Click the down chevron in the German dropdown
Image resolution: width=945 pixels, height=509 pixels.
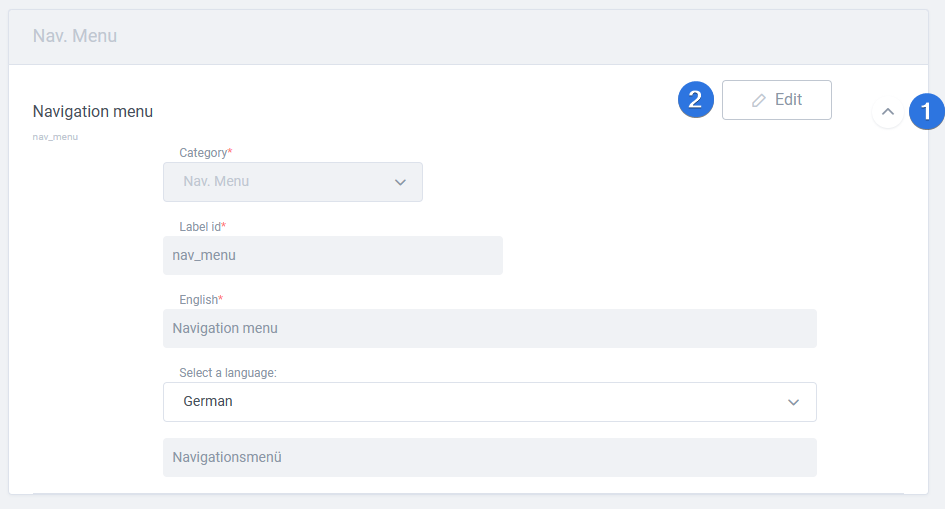[x=793, y=402]
